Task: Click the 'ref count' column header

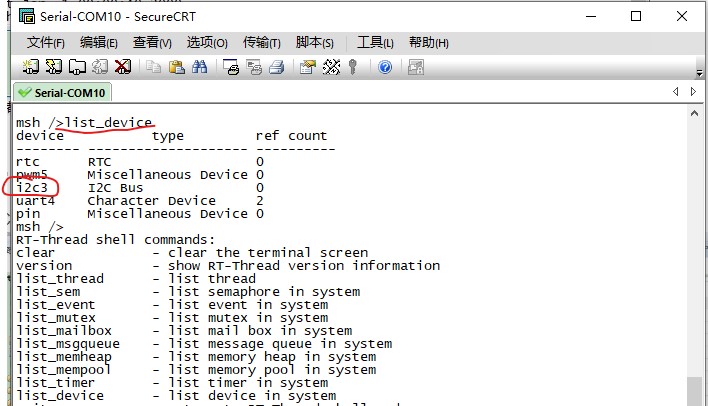Action: (x=291, y=135)
